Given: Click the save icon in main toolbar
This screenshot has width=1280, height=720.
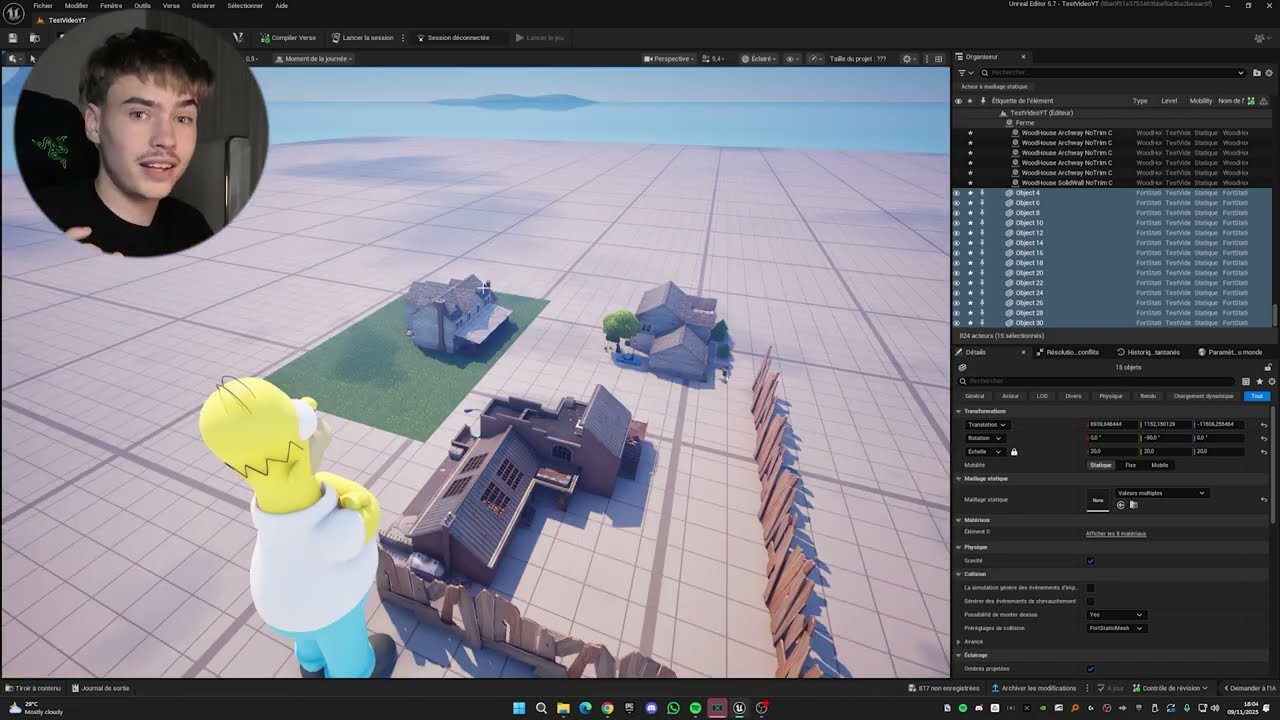Looking at the screenshot, I should coord(13,38).
